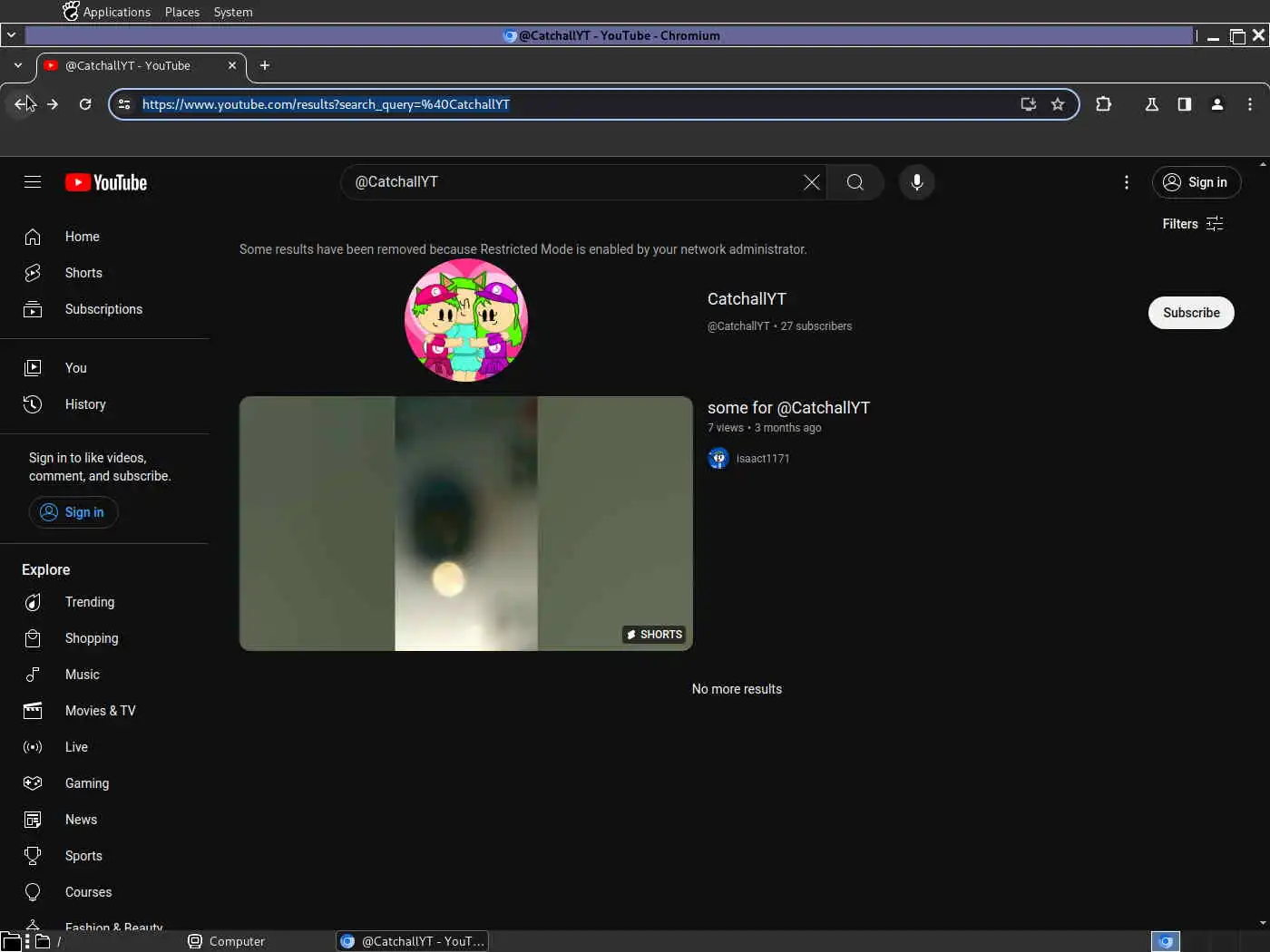The height and width of the screenshot is (952, 1270).
Task: Open the Live broadcast icon
Action: tap(33, 747)
